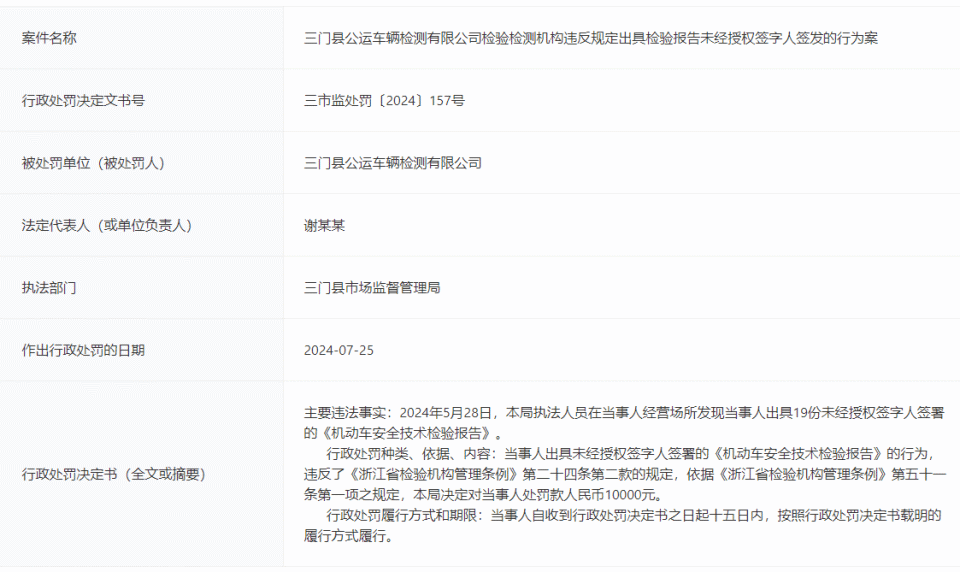This screenshot has height=572, width=960.
Task: Click the line mentioning 处罚款人民币10000元
Action: click(x=483, y=495)
